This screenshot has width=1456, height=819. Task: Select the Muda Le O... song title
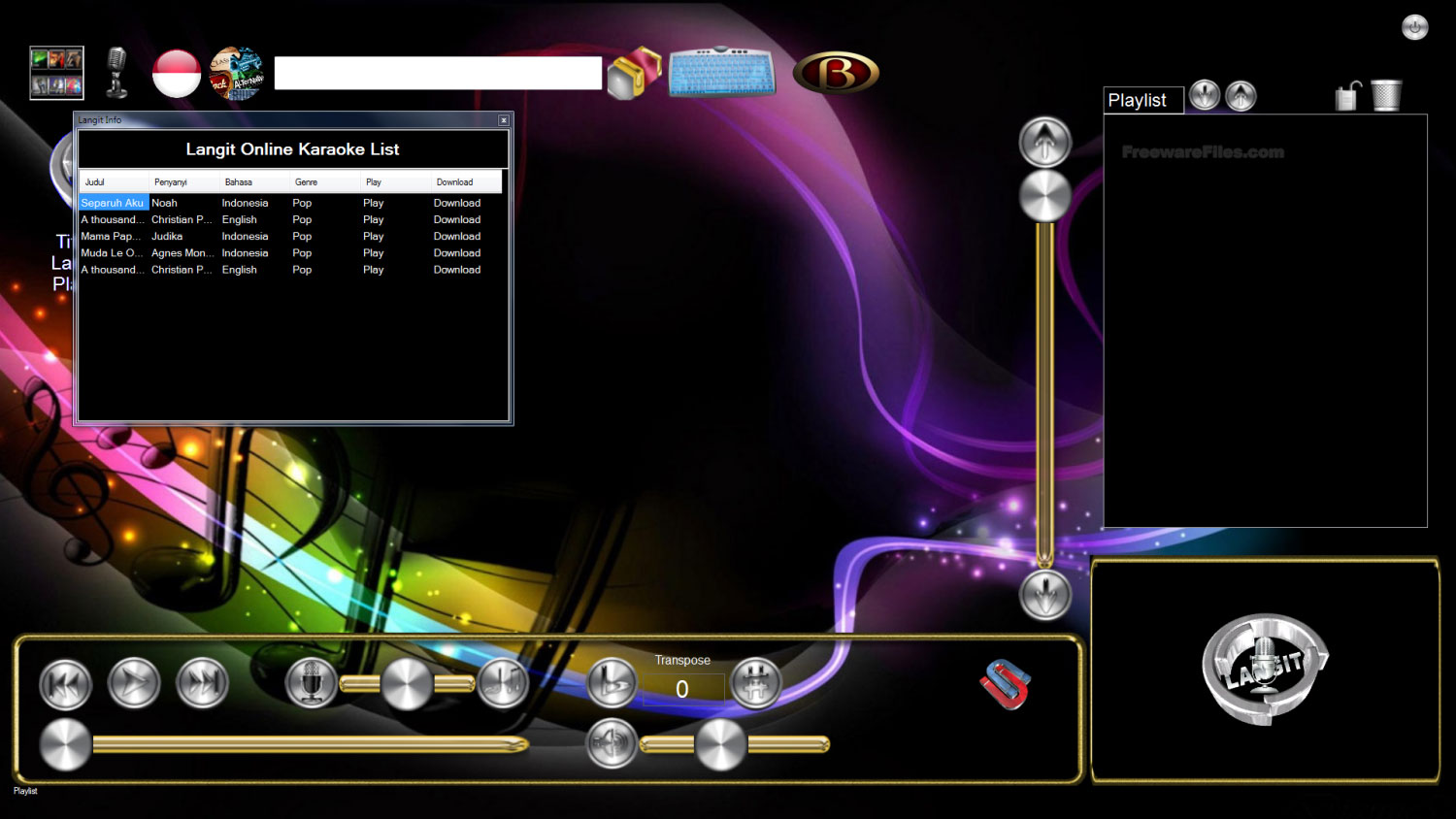point(112,252)
